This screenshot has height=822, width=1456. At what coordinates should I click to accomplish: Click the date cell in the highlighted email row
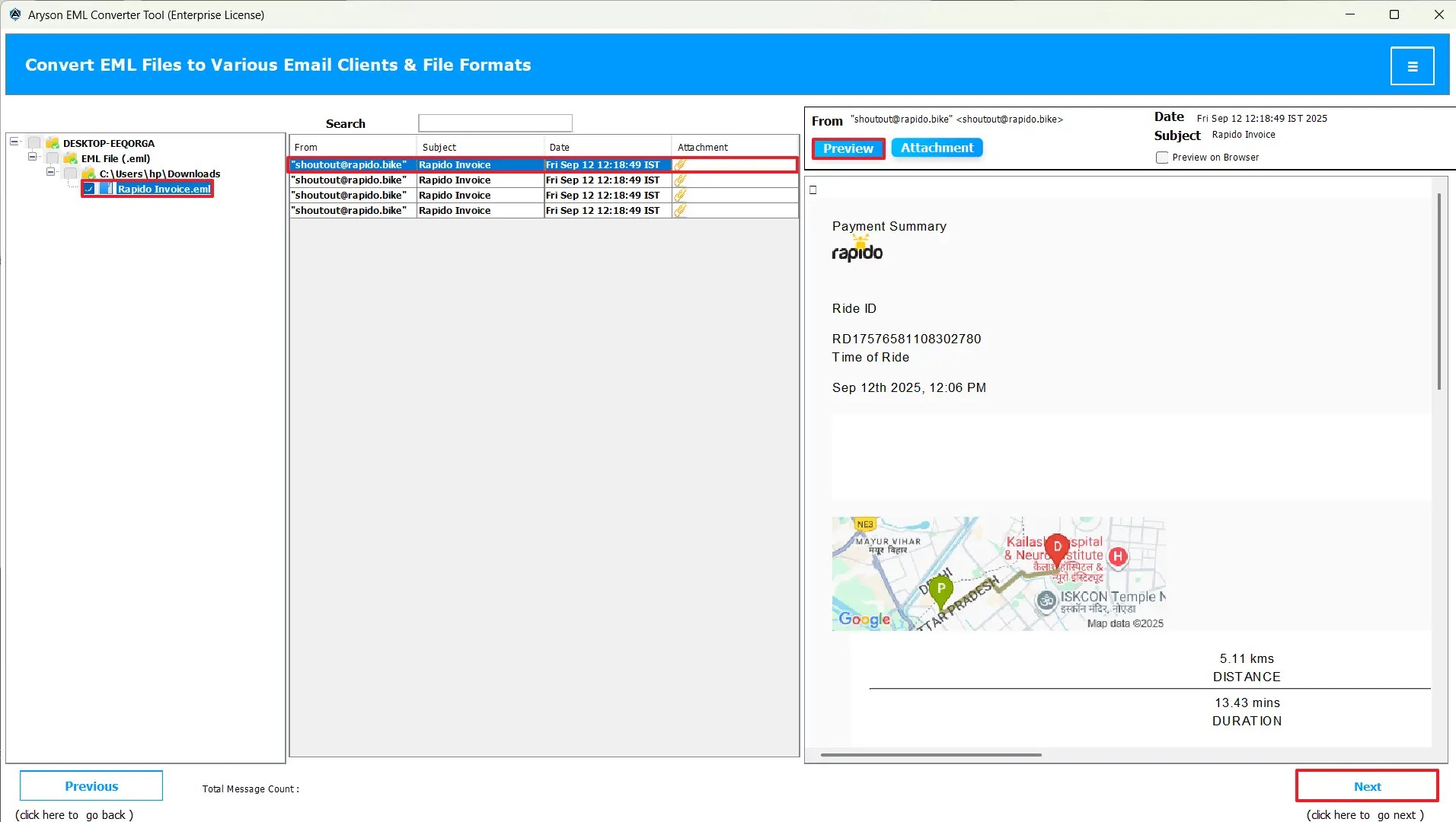(608, 164)
